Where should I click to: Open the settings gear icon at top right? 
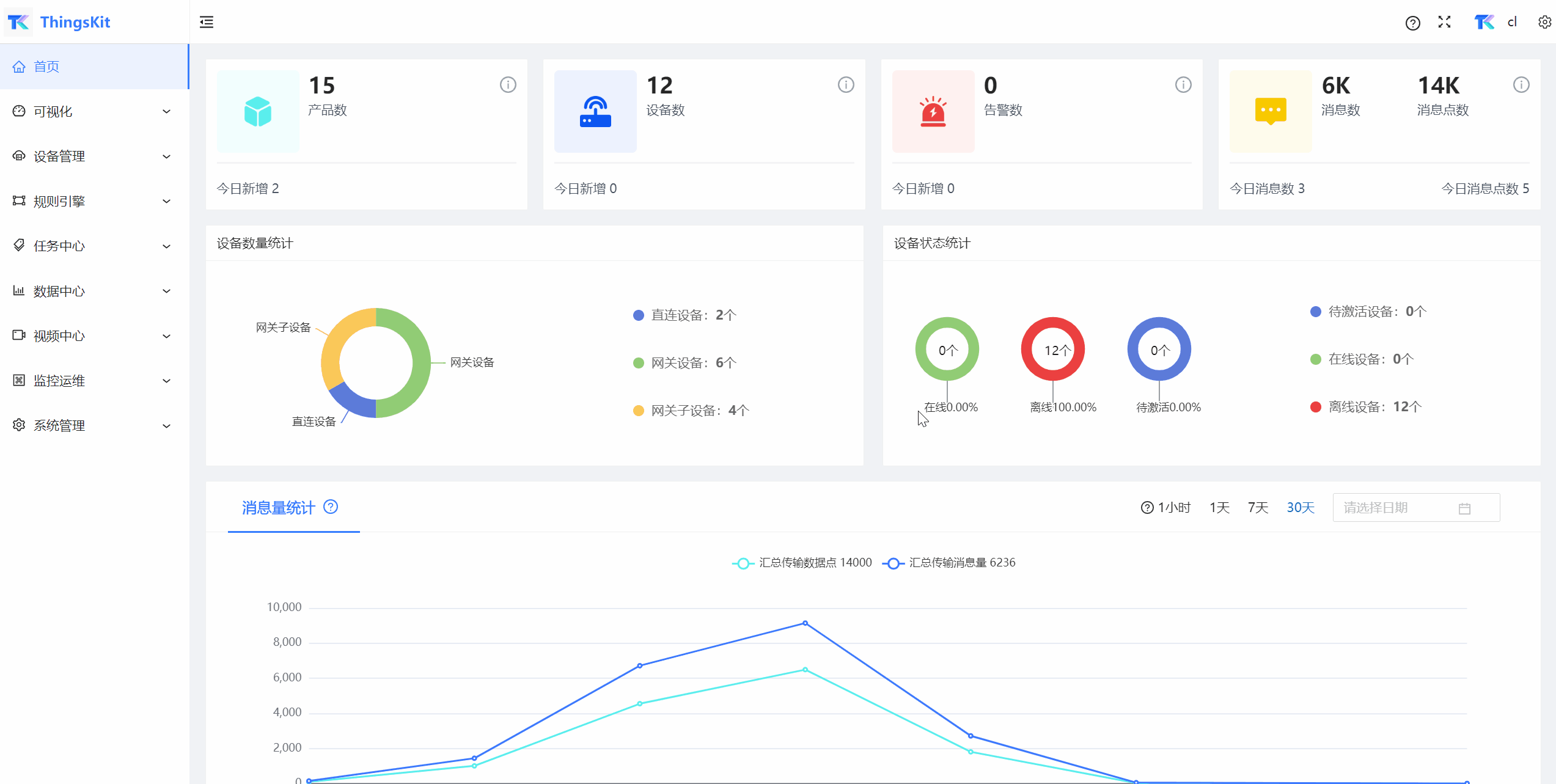(x=1544, y=23)
